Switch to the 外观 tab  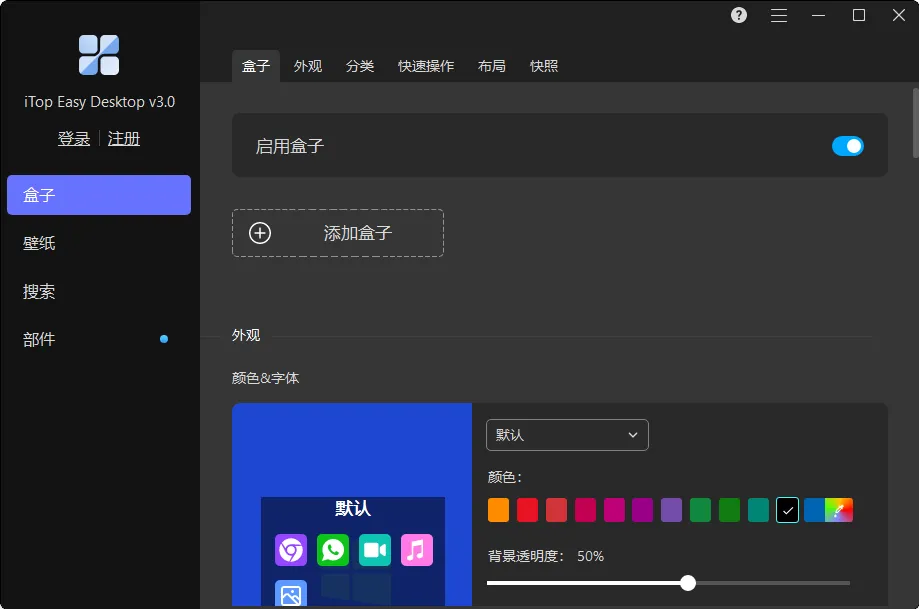click(308, 66)
